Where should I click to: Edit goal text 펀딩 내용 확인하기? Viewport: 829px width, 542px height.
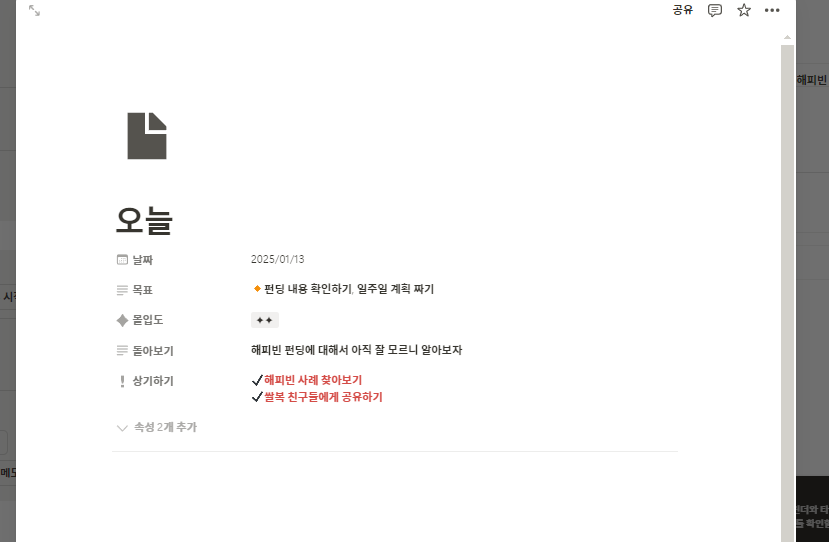[x=308, y=289]
